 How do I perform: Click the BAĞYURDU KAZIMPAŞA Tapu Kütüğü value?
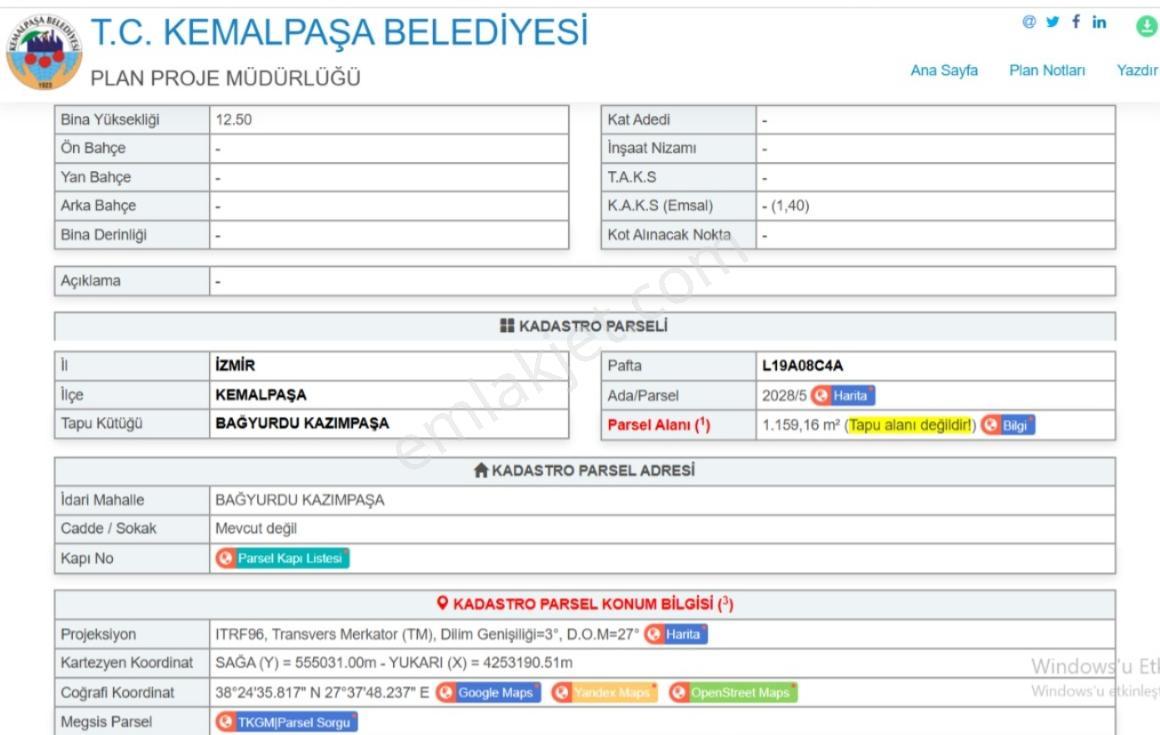point(302,424)
